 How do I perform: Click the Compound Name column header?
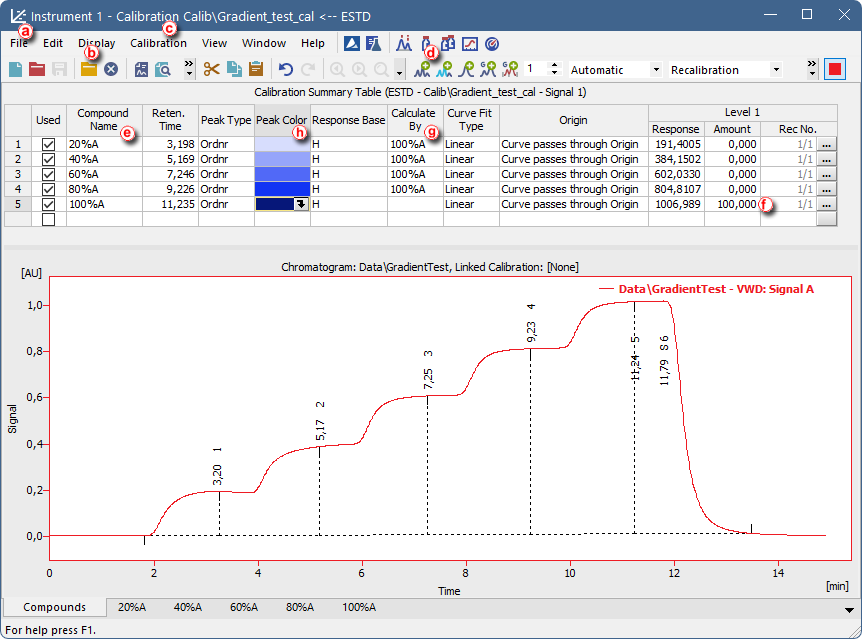tap(103, 120)
